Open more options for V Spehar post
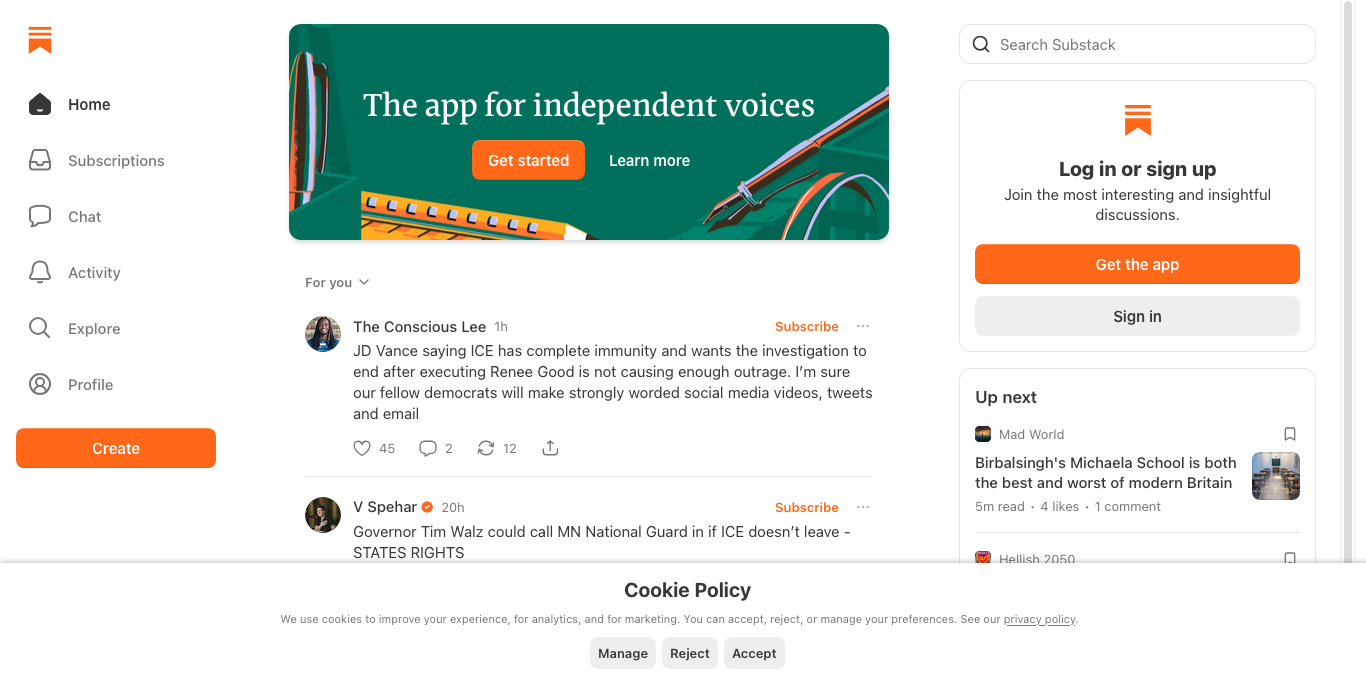The width and height of the screenshot is (1366, 683). 863,507
